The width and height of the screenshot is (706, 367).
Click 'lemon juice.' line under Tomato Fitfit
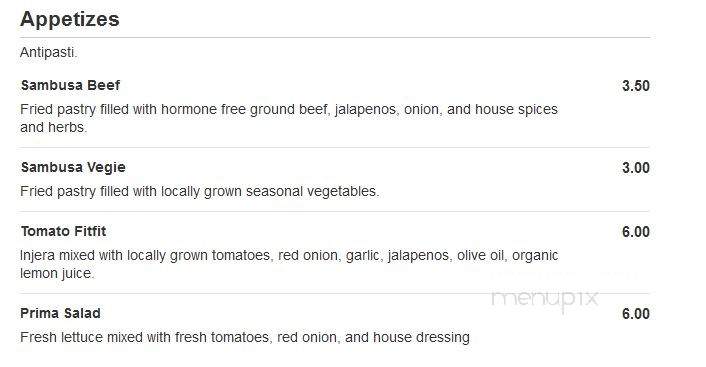tap(57, 273)
